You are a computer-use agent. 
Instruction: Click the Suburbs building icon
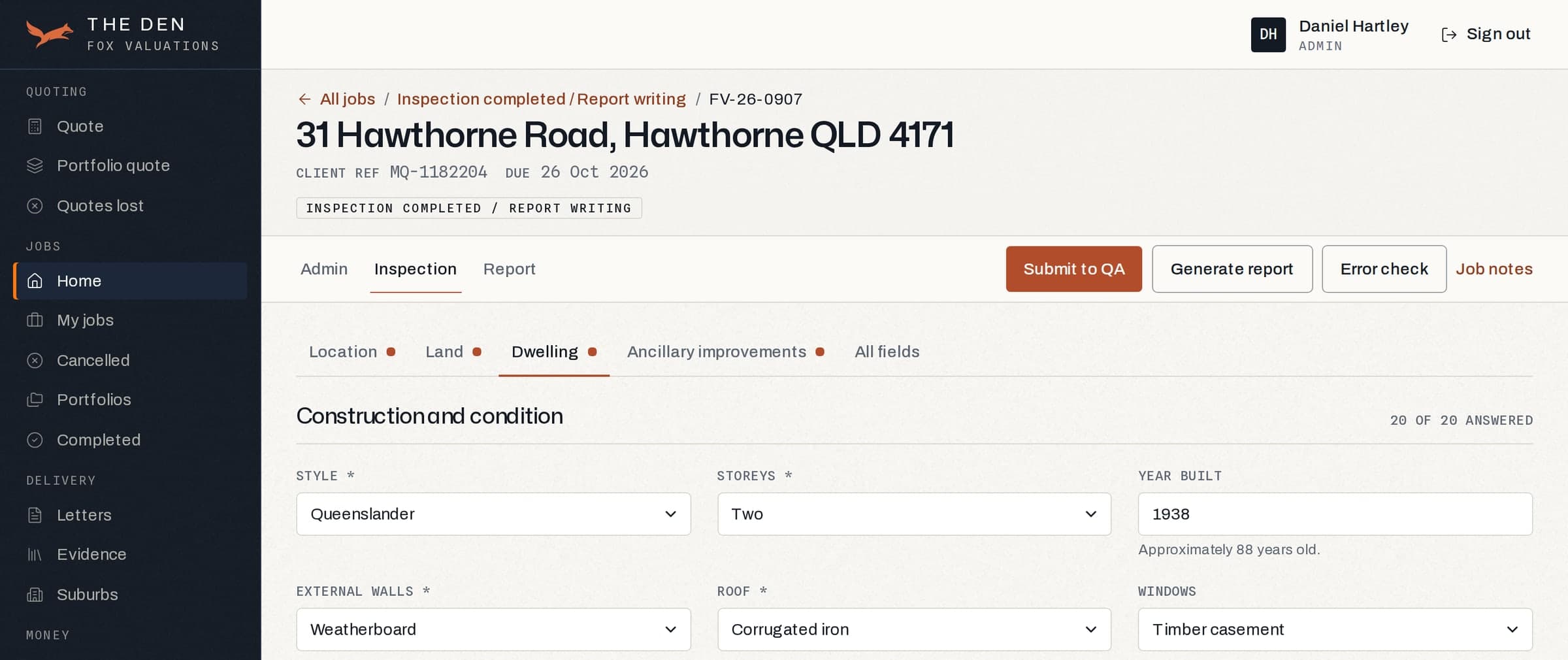(x=35, y=595)
